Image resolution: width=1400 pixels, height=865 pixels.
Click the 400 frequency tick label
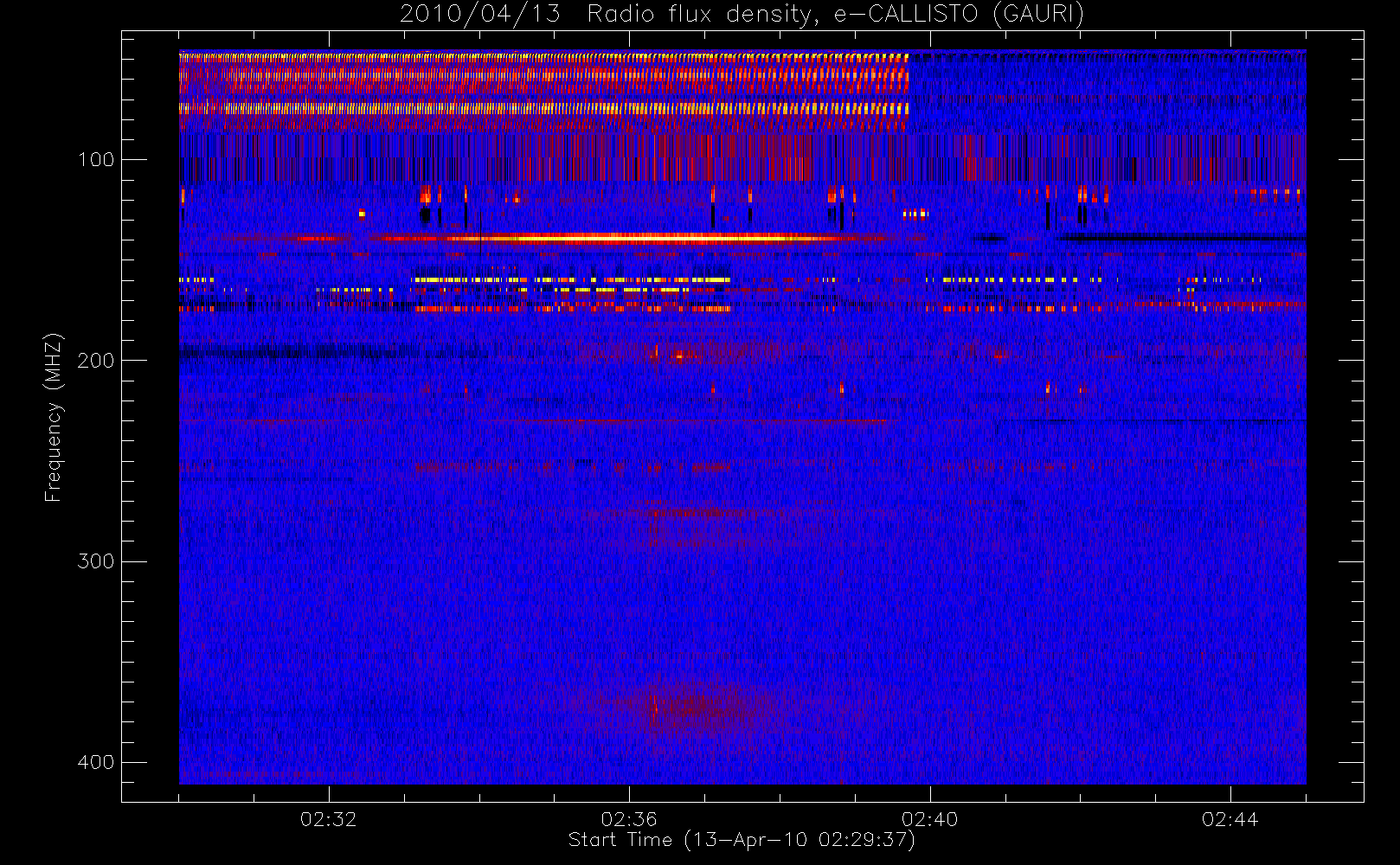[x=96, y=762]
